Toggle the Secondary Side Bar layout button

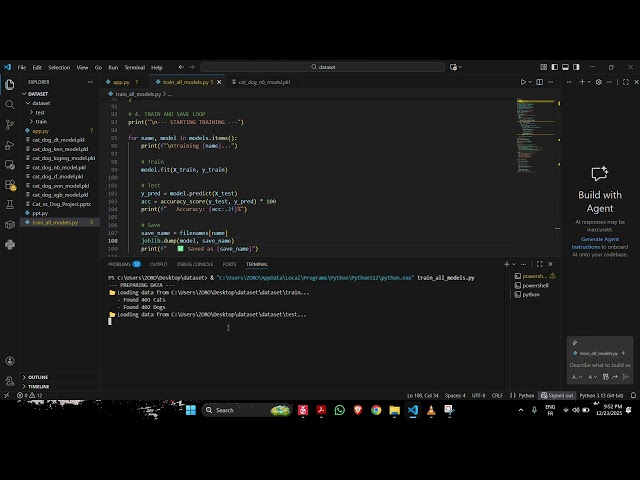tap(576, 67)
